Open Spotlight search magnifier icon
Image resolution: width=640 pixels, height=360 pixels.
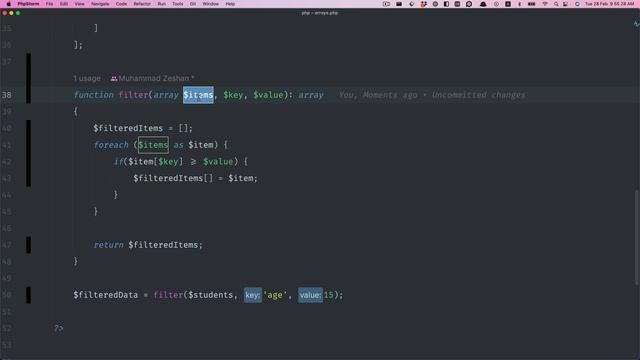pos(556,4)
